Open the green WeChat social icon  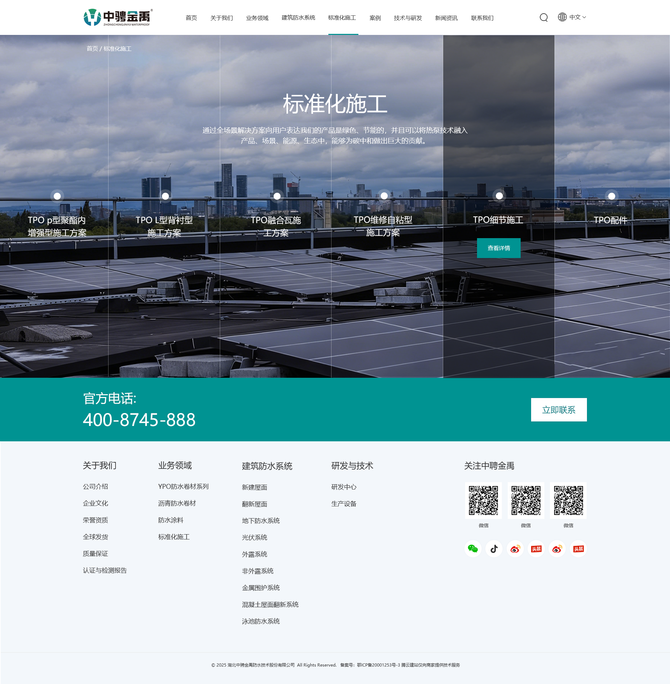pos(473,548)
